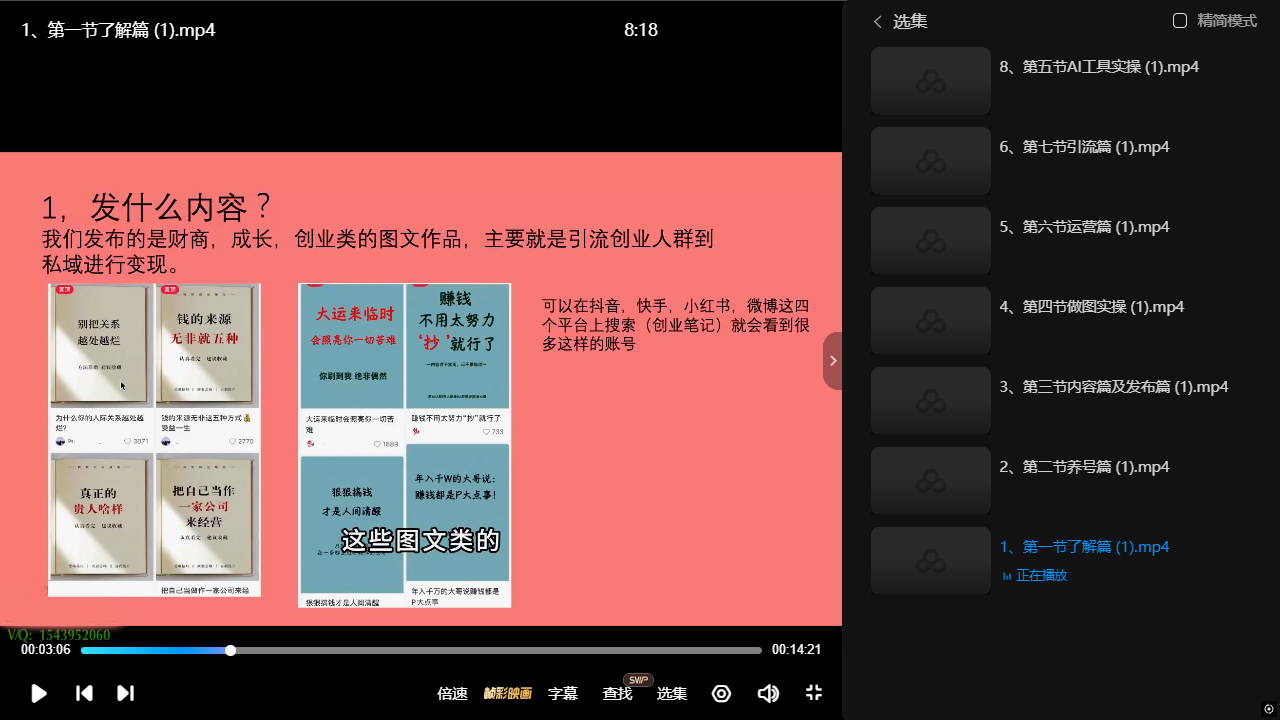Play 6、第七节引流篇 from the list
Image resolution: width=1280 pixels, height=720 pixels.
tap(1084, 147)
